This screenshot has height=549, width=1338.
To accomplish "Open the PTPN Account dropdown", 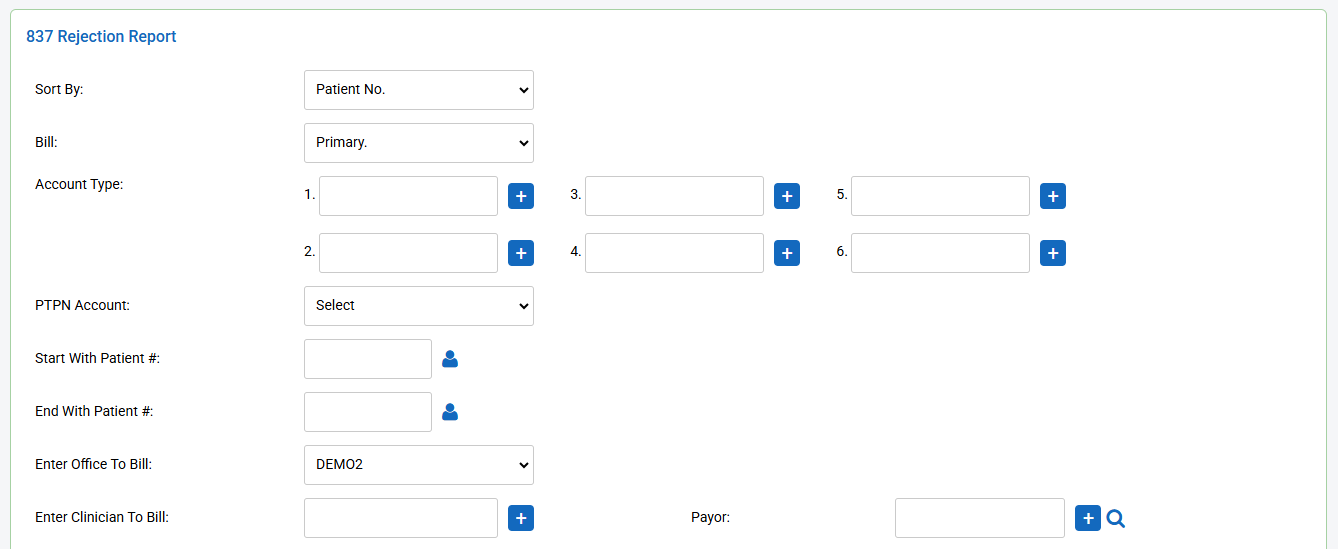I will (418, 306).
